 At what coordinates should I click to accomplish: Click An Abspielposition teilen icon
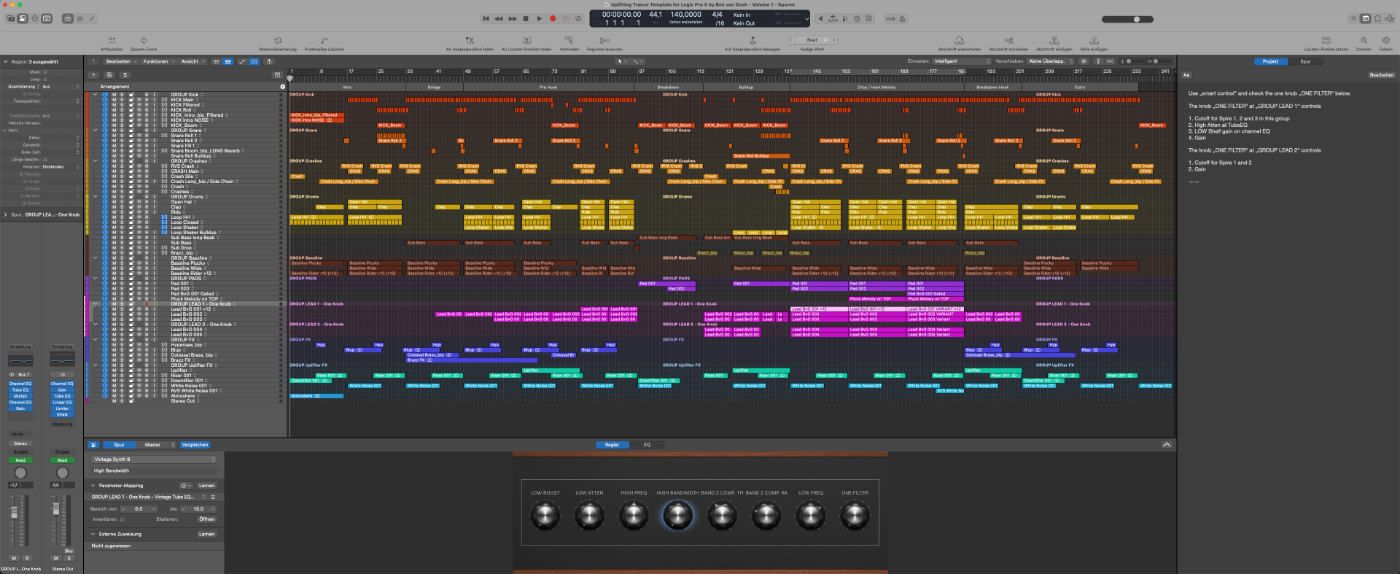click(469, 43)
